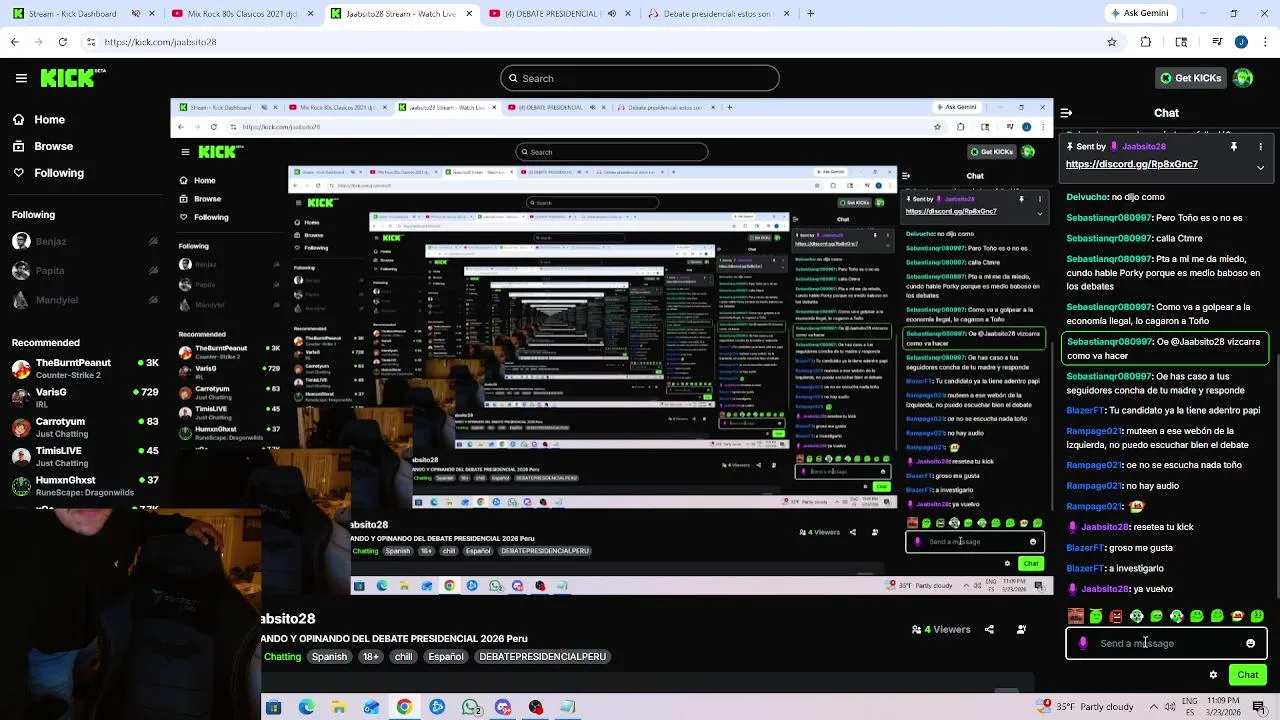Click the chill tag
The width and height of the screenshot is (1280, 720).
(403, 656)
